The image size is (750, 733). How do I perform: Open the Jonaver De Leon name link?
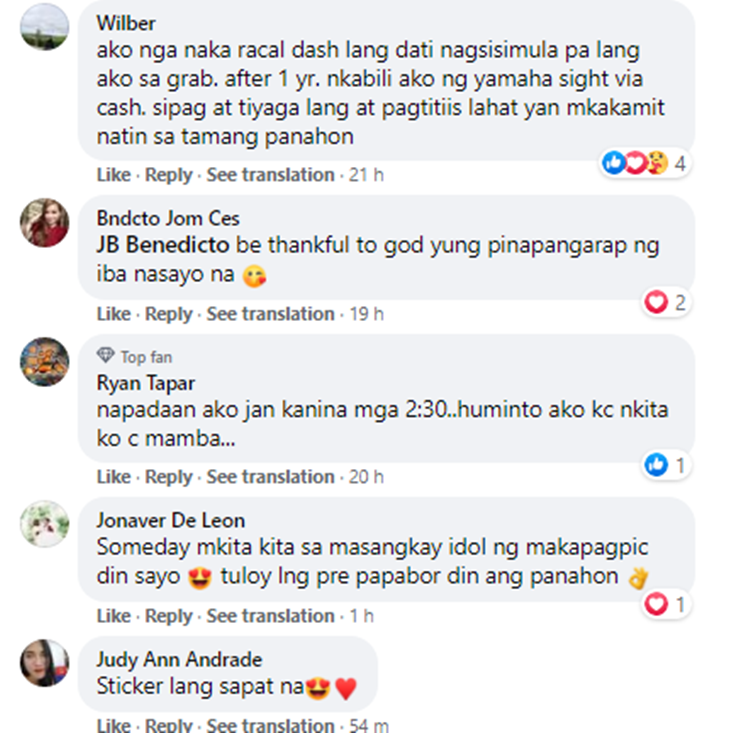pos(171,521)
